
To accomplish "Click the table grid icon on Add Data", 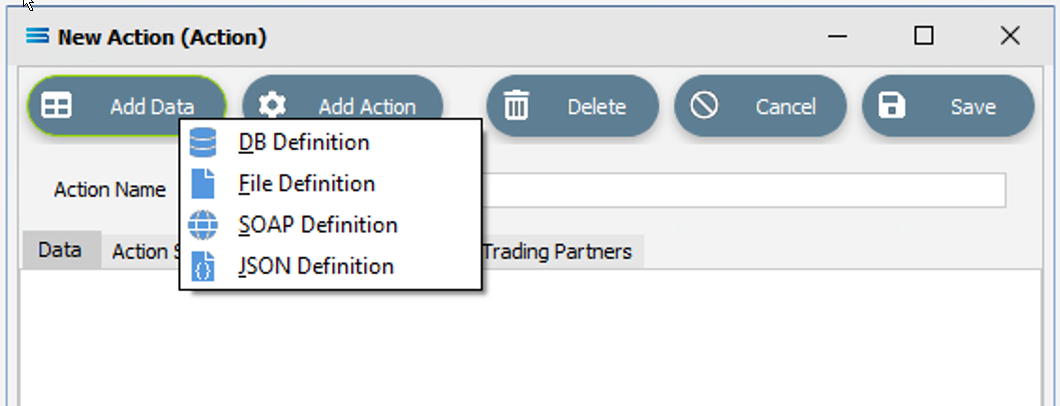I will 56,106.
